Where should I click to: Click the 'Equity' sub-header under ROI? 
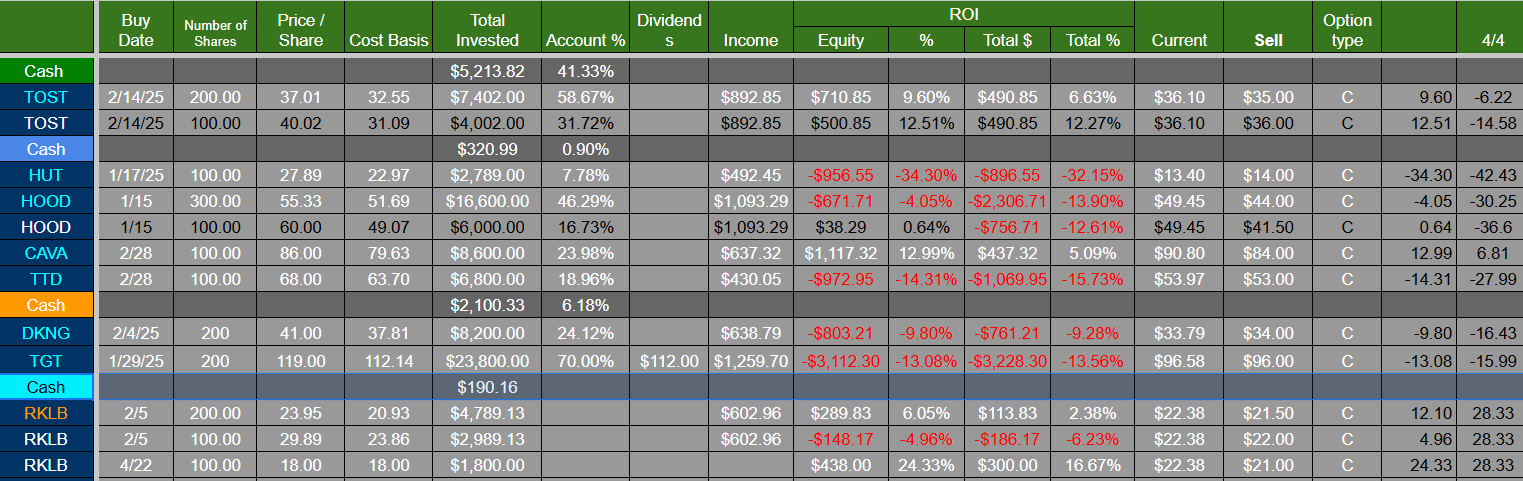tap(841, 40)
